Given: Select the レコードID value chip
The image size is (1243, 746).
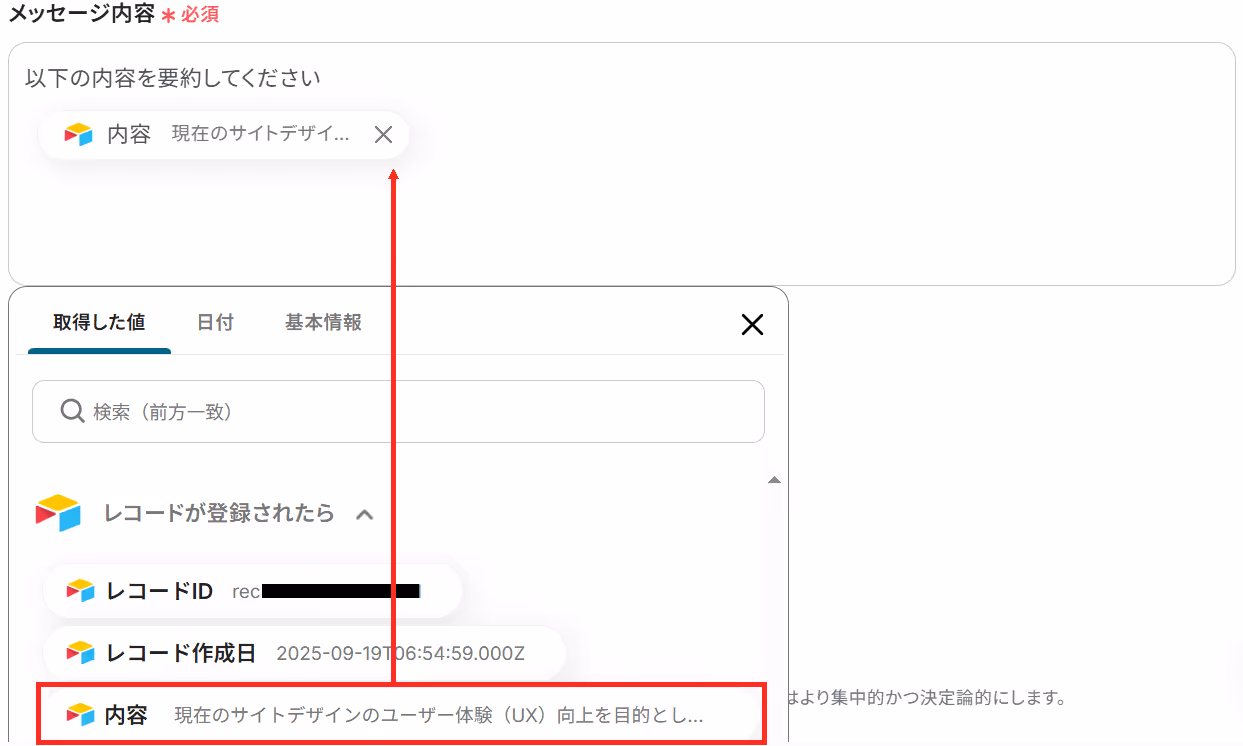Looking at the screenshot, I should click(252, 591).
